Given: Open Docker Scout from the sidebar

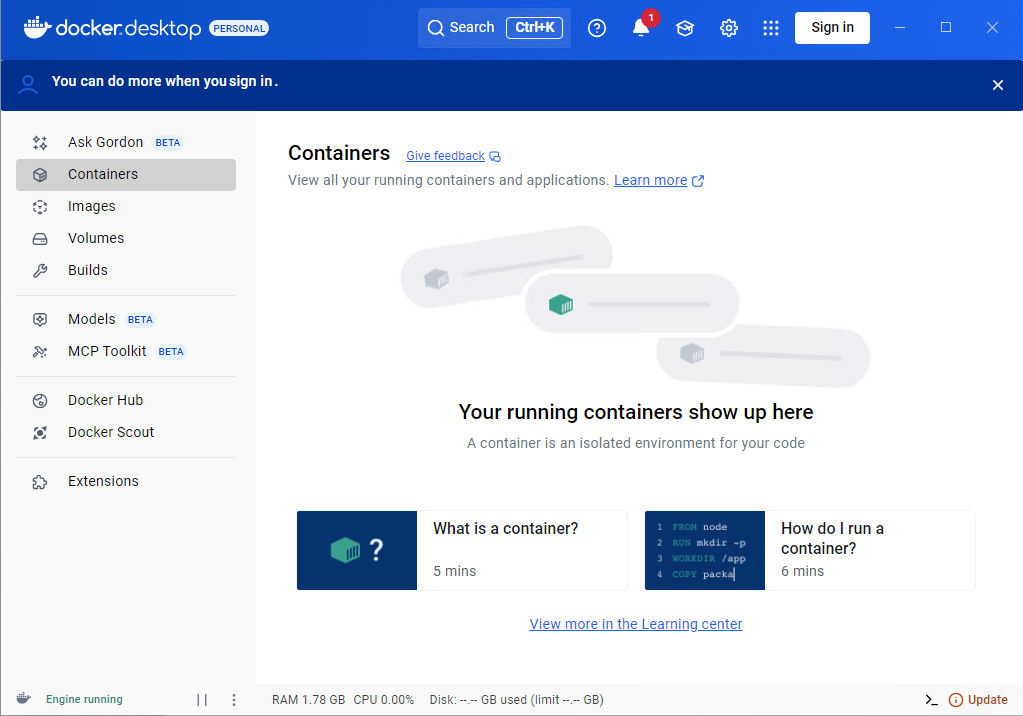Looking at the screenshot, I should click(111, 432).
